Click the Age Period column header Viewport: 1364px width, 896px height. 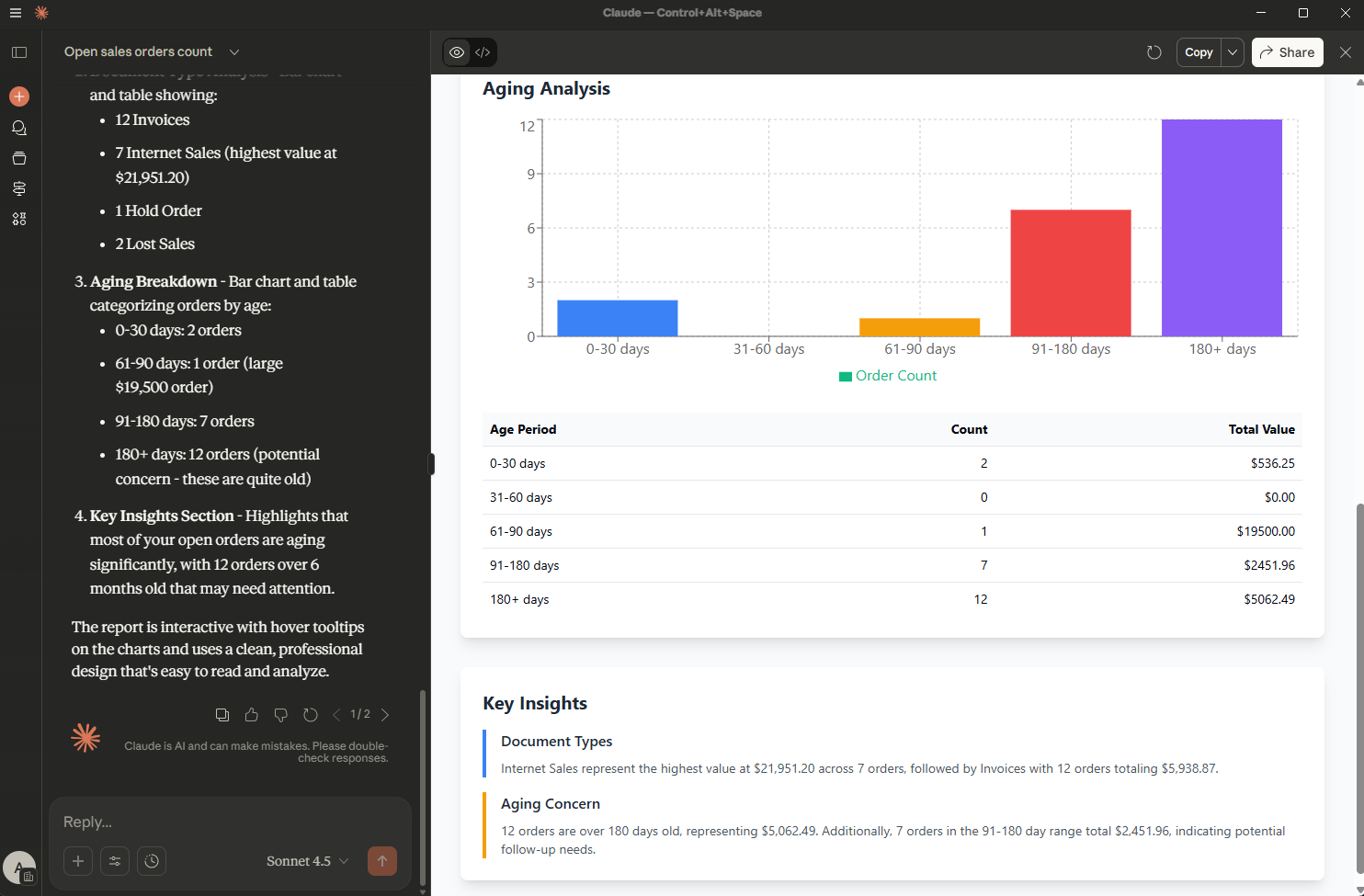[x=523, y=429]
